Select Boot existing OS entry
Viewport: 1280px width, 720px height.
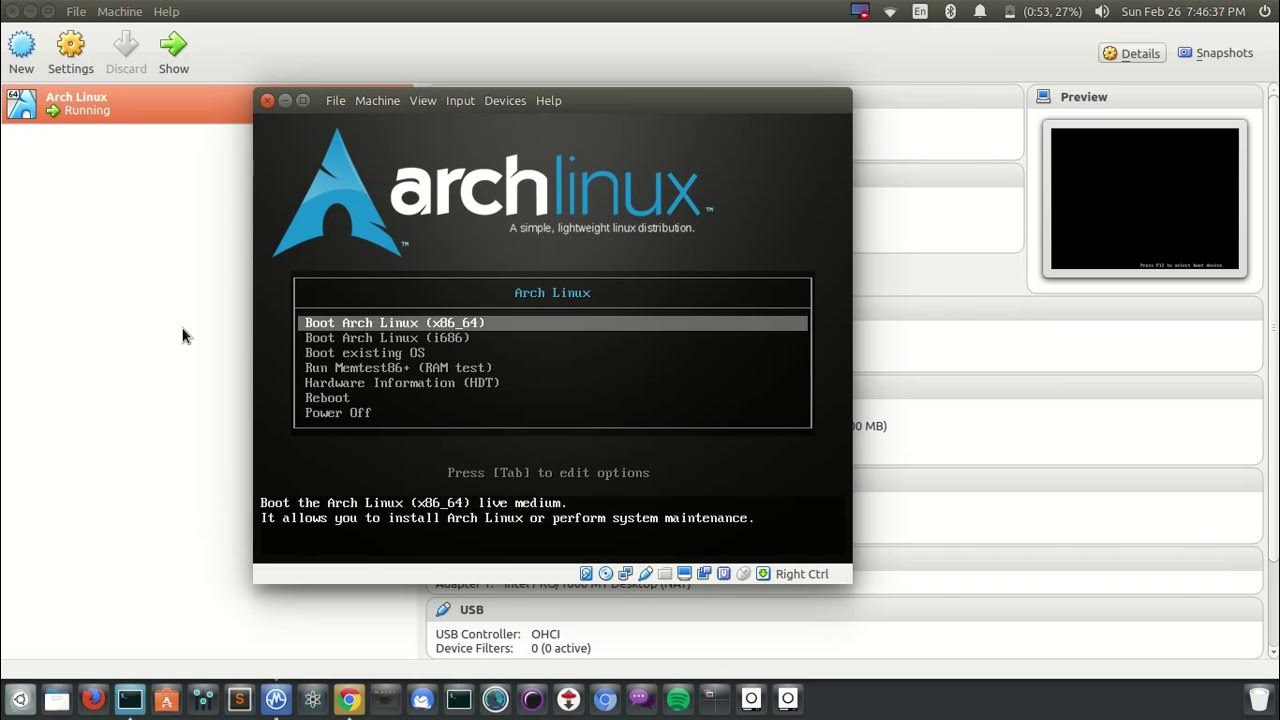365,353
